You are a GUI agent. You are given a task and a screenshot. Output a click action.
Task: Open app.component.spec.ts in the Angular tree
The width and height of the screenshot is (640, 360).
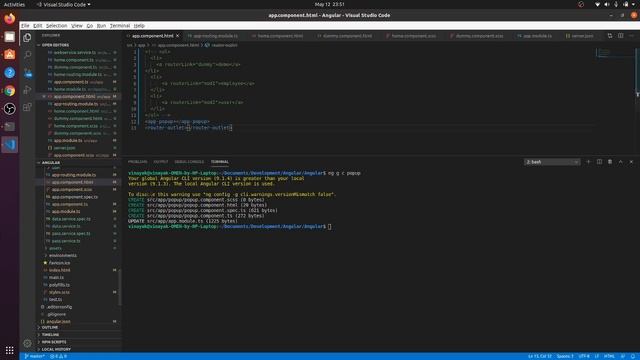coord(75,197)
